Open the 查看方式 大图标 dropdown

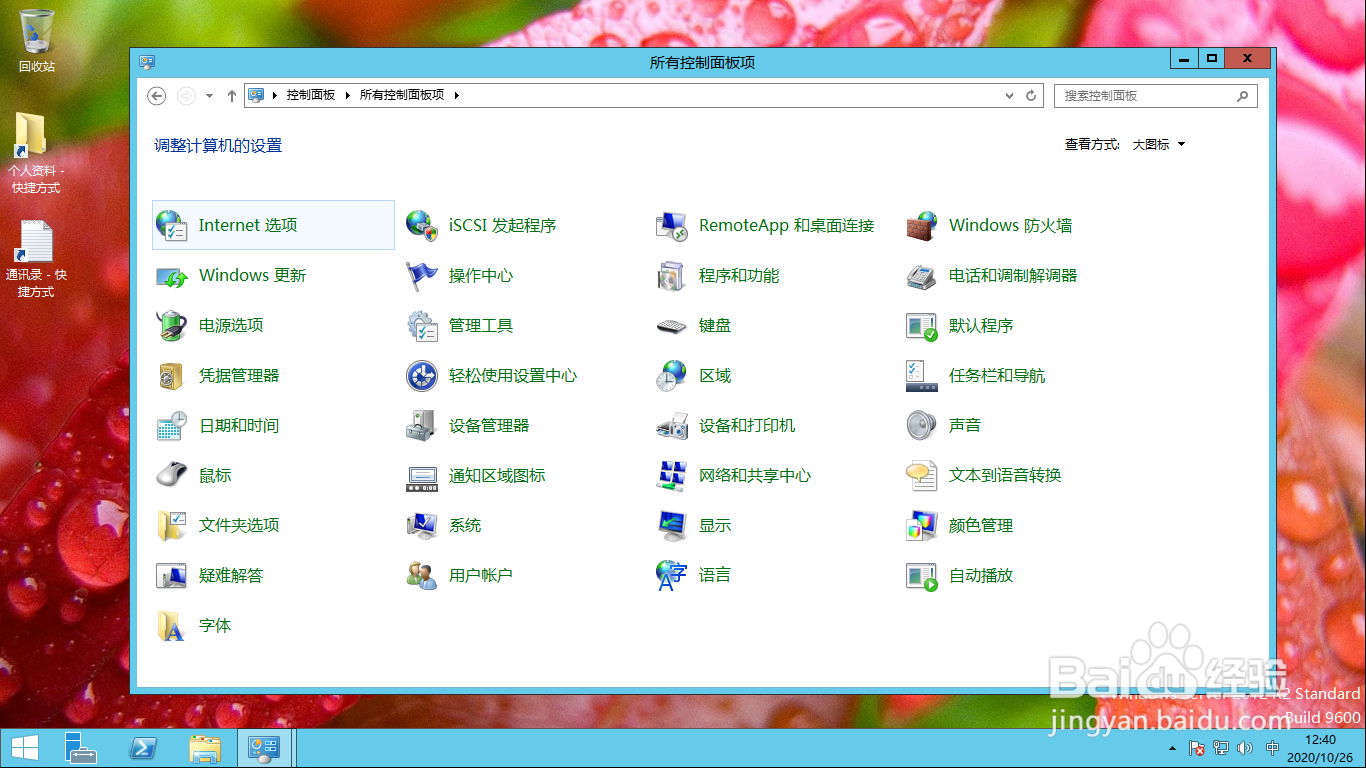(1159, 145)
